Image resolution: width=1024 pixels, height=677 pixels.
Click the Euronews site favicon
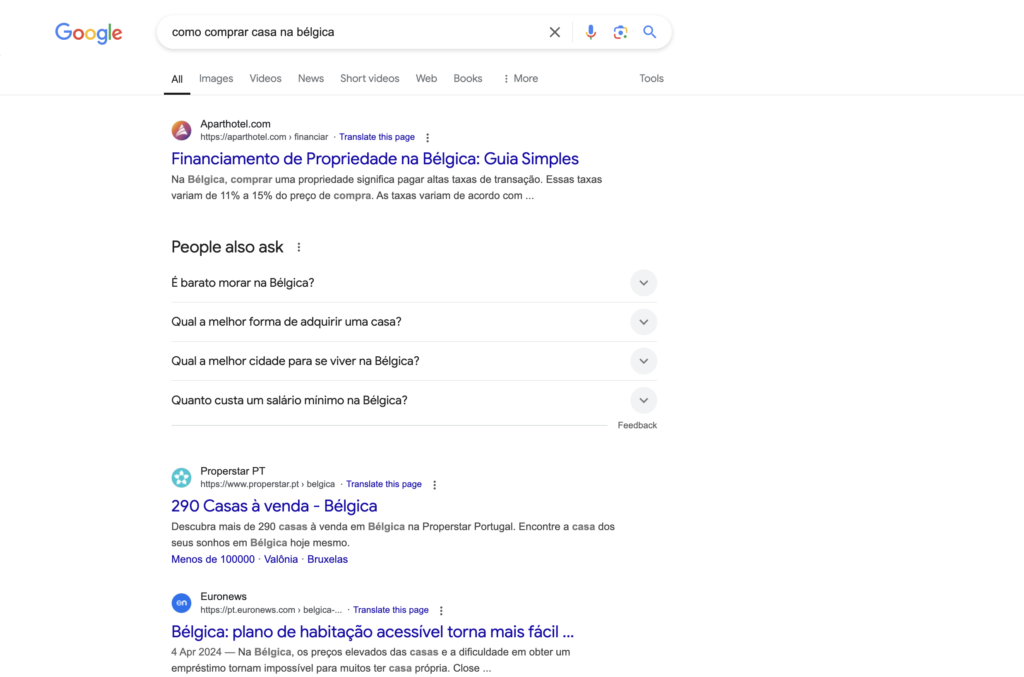(x=182, y=603)
